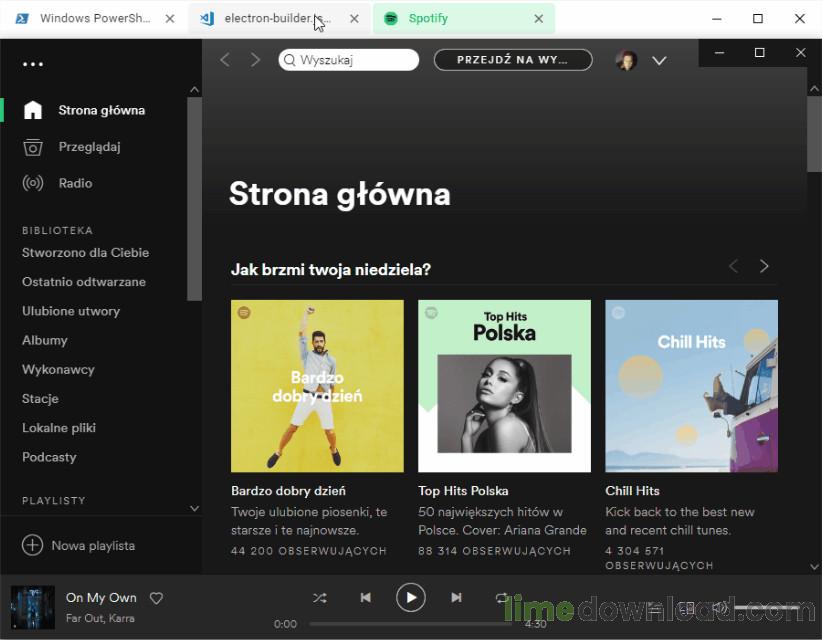This screenshot has width=822, height=640.
Task: Open the Radio sidebar icon
Action: click(33, 183)
